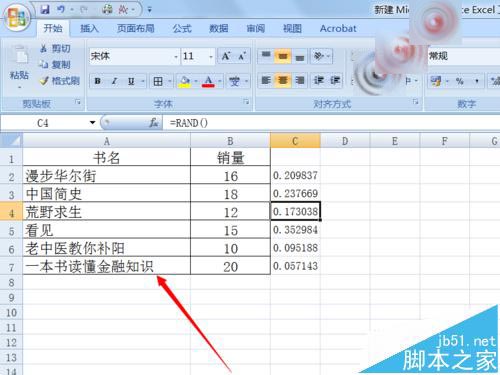Image resolution: width=500 pixels, height=375 pixels.
Task: Click the Office button logo
Action: 17,17
